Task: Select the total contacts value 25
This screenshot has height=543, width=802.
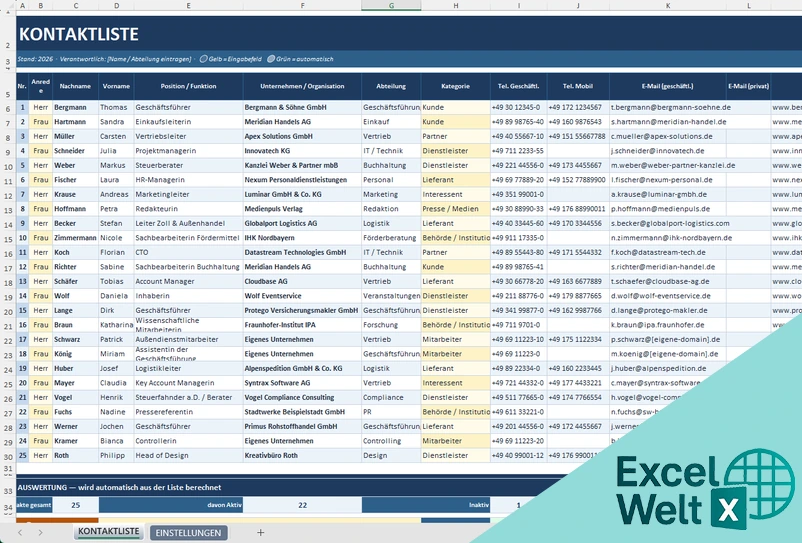Action: (76, 505)
